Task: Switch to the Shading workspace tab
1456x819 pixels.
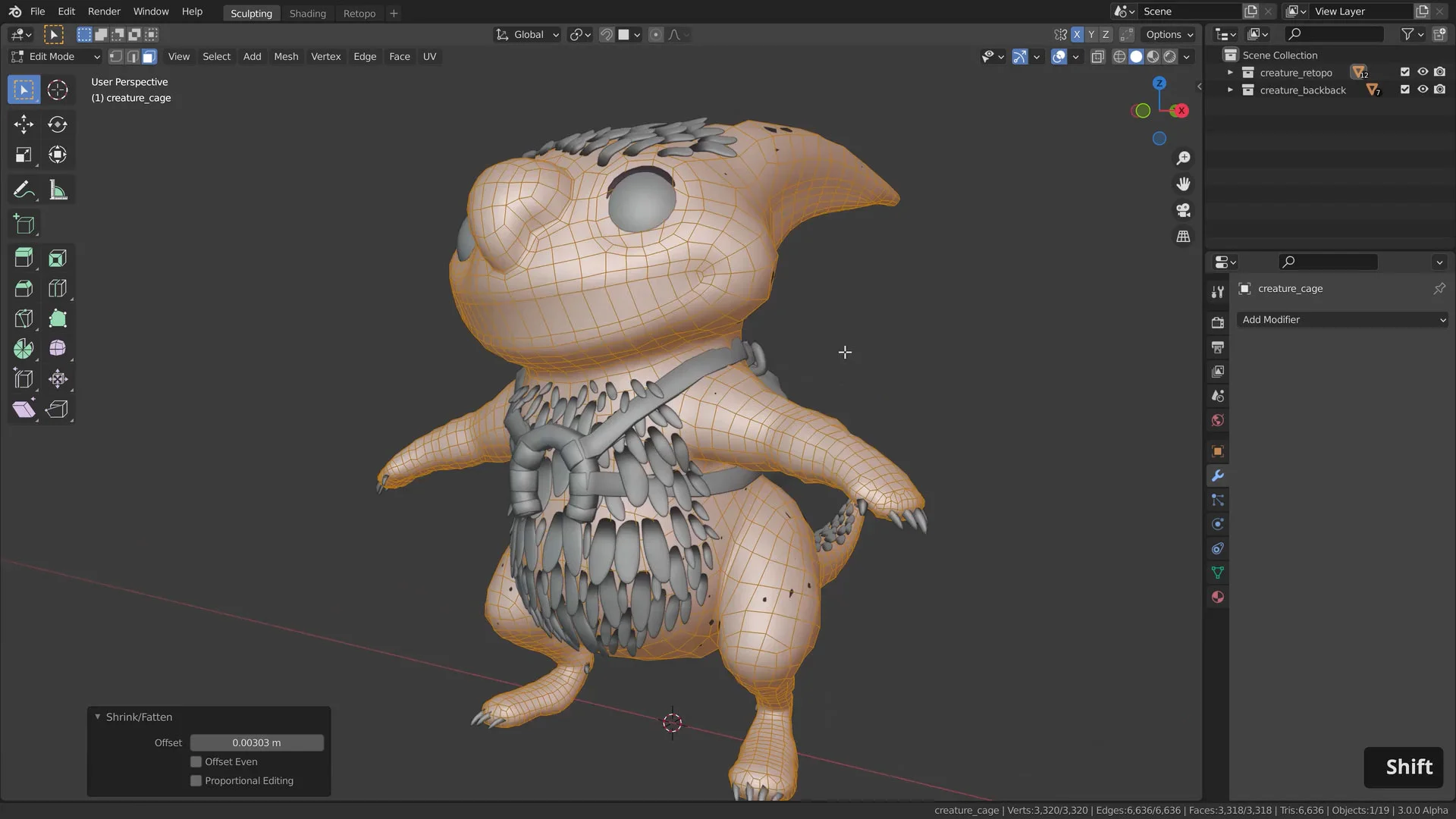Action: pos(307,13)
